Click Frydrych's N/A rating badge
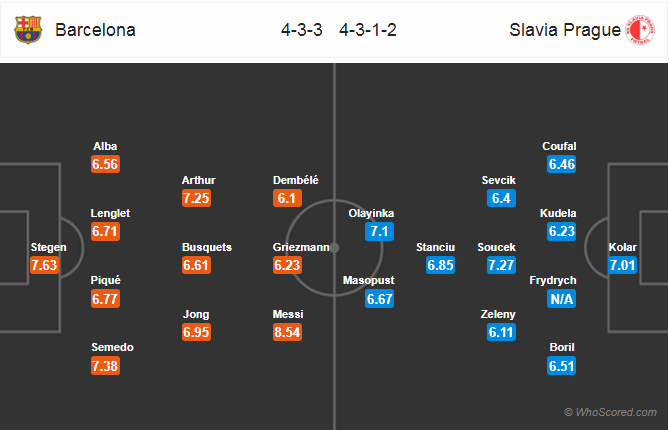Viewport: 669px width, 430px height. [561, 299]
